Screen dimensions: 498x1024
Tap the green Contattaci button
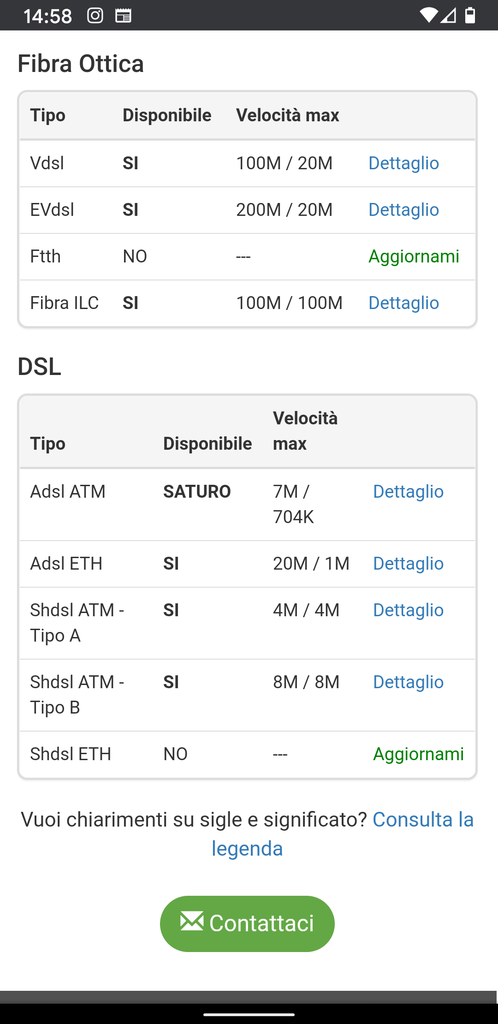[247, 923]
